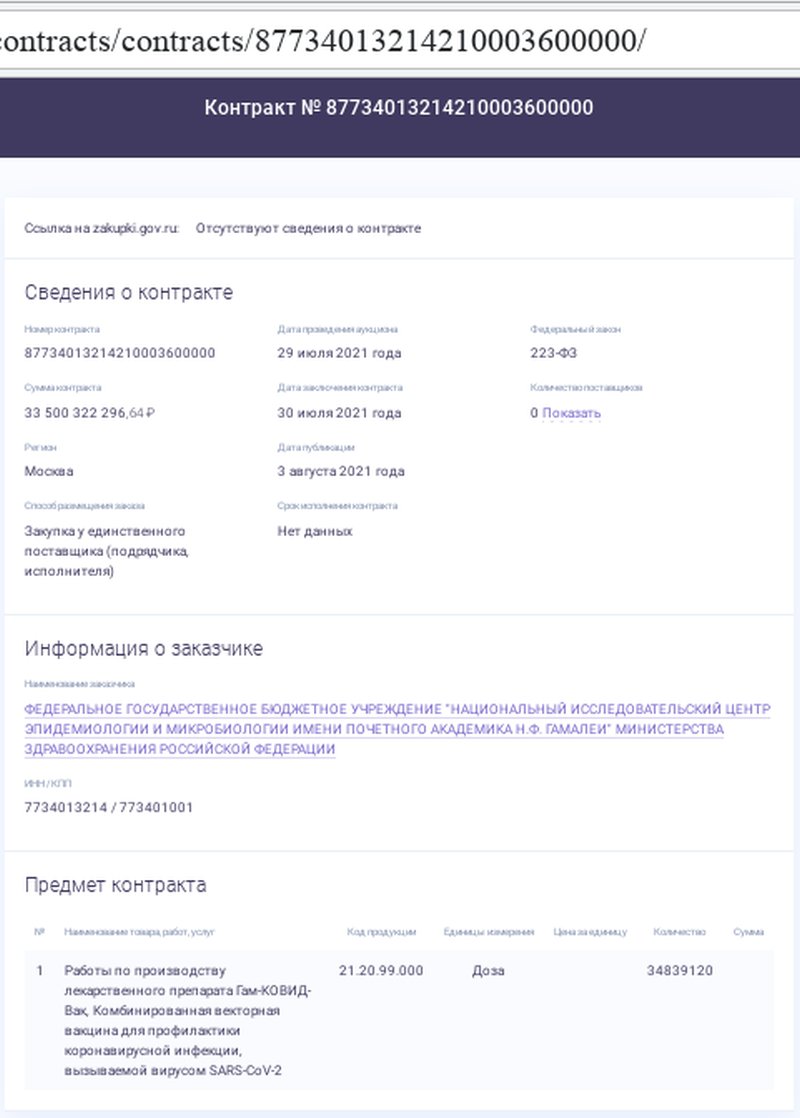Image resolution: width=800 pixels, height=1118 pixels.
Task: Click the URL address bar text
Action: (321, 41)
